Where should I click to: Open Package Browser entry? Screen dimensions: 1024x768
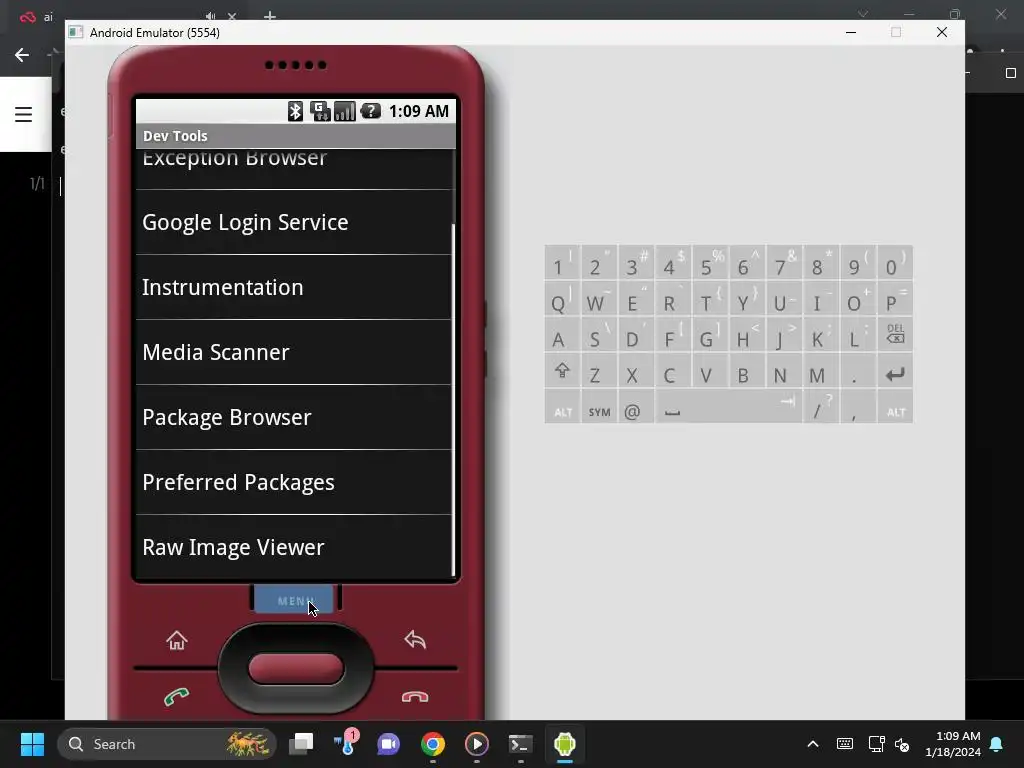coord(293,417)
